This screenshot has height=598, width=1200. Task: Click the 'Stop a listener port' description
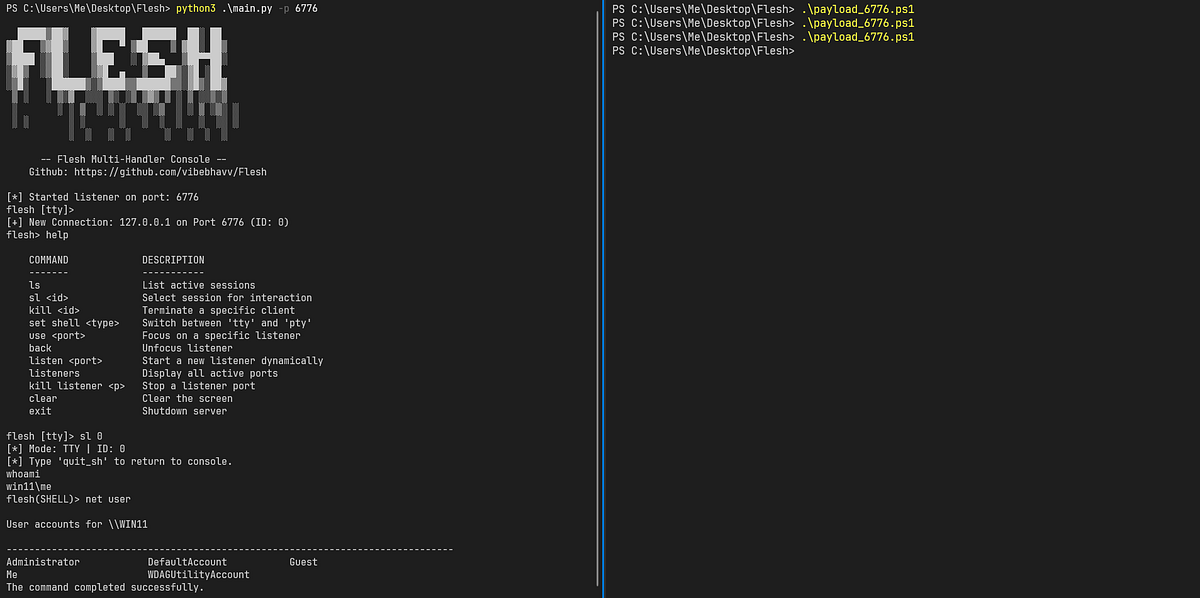199,386
